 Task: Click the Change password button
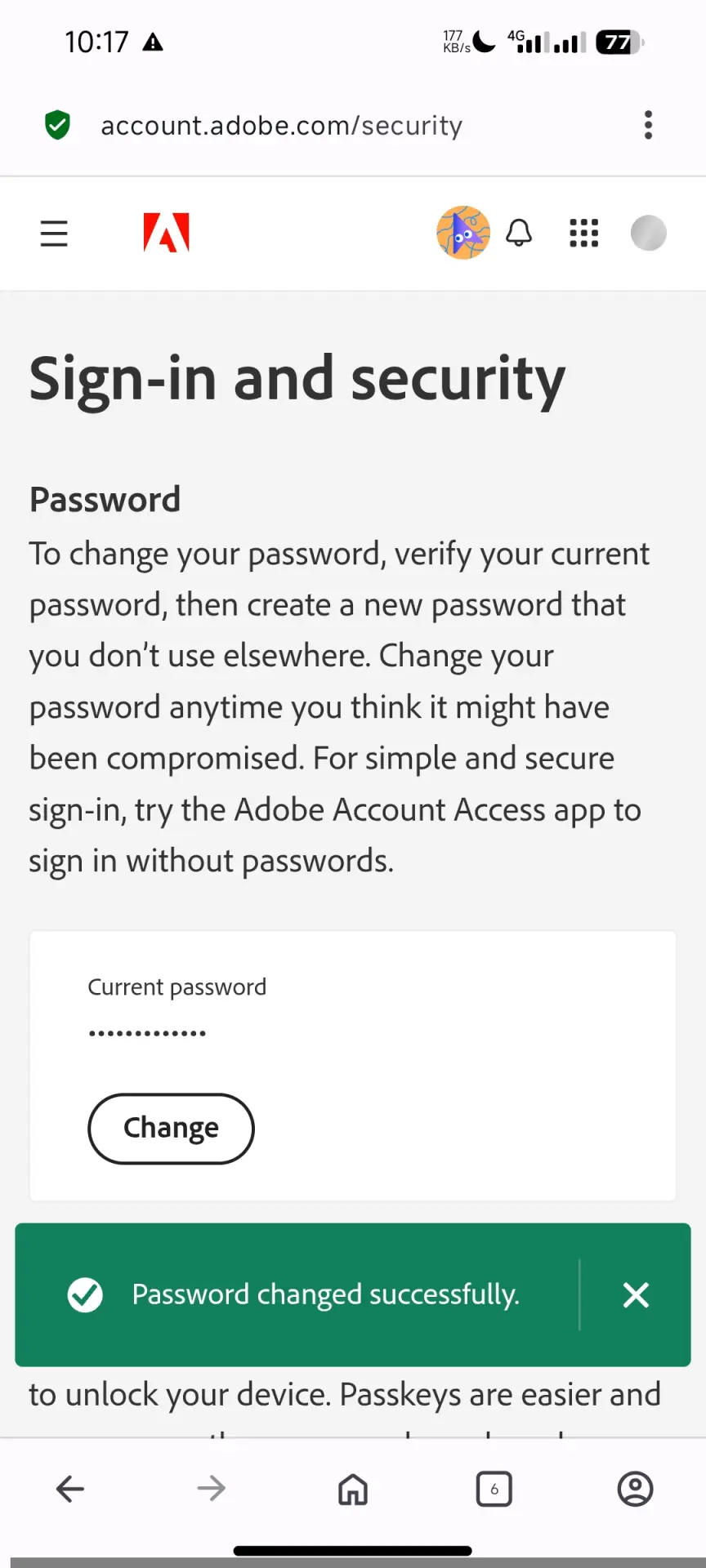point(171,1129)
